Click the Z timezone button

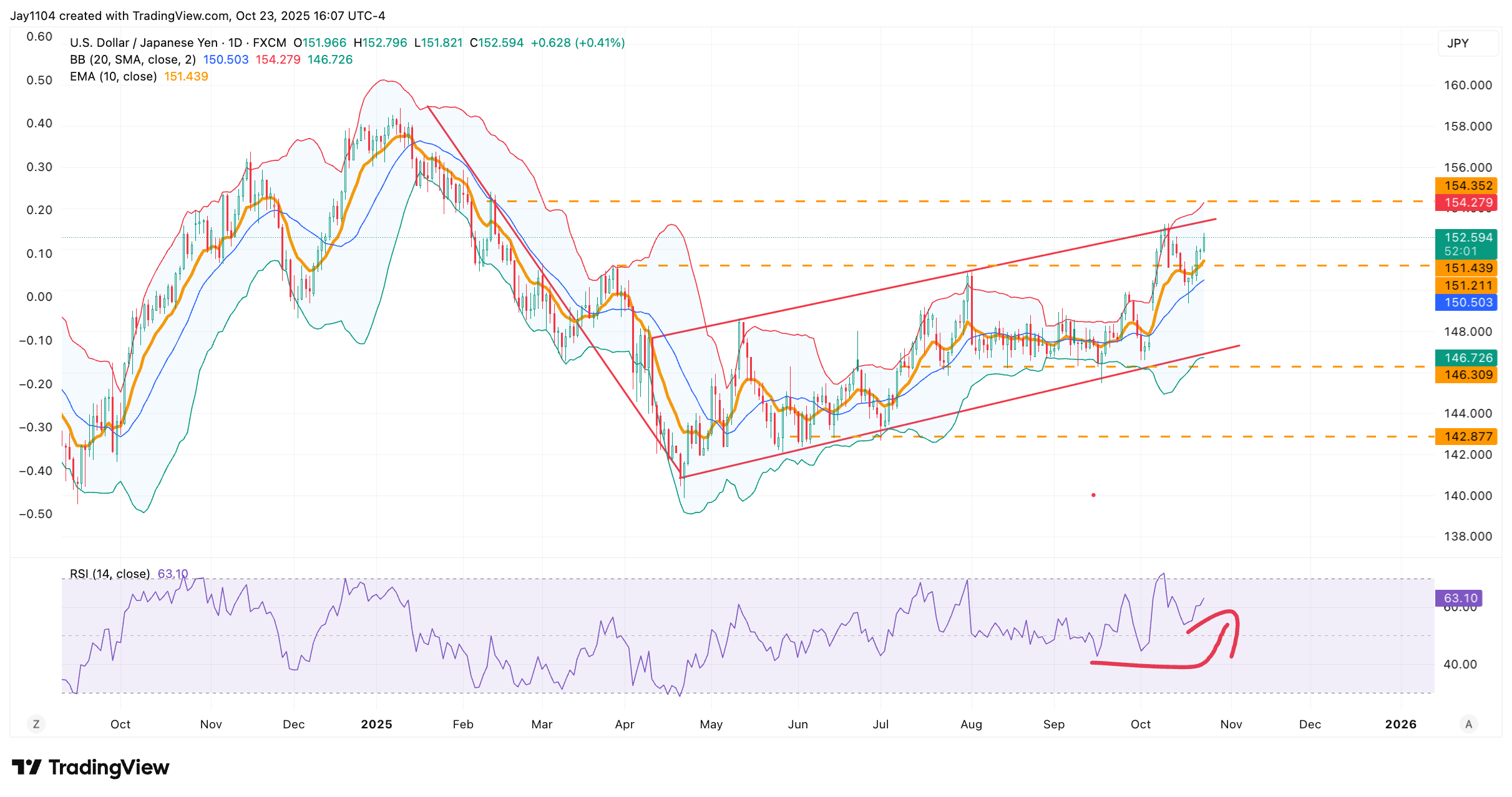coord(36,724)
